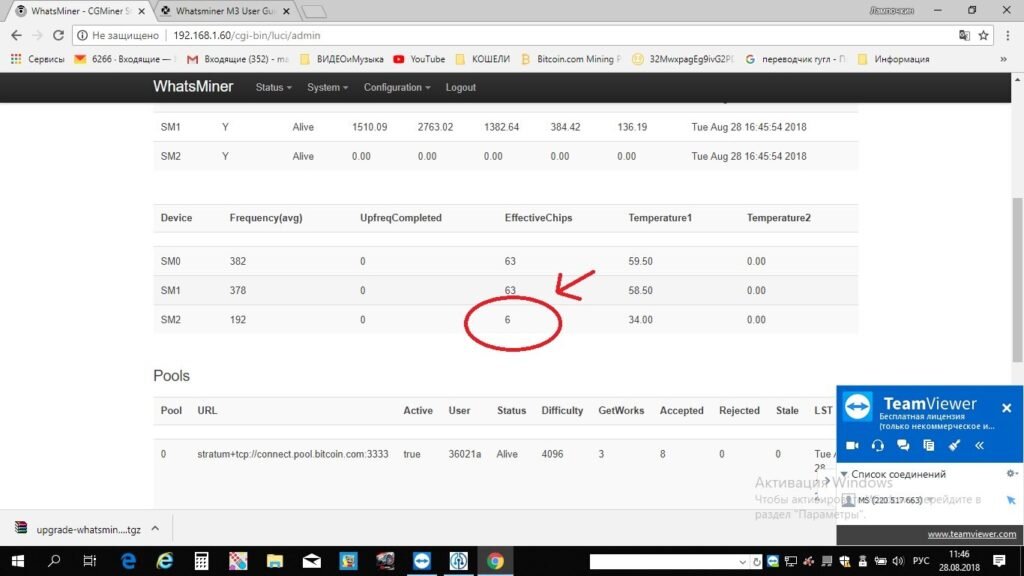Viewport: 1024px width, 576px height.
Task: Open the taskbar address dropdown arrow
Action: [743, 562]
